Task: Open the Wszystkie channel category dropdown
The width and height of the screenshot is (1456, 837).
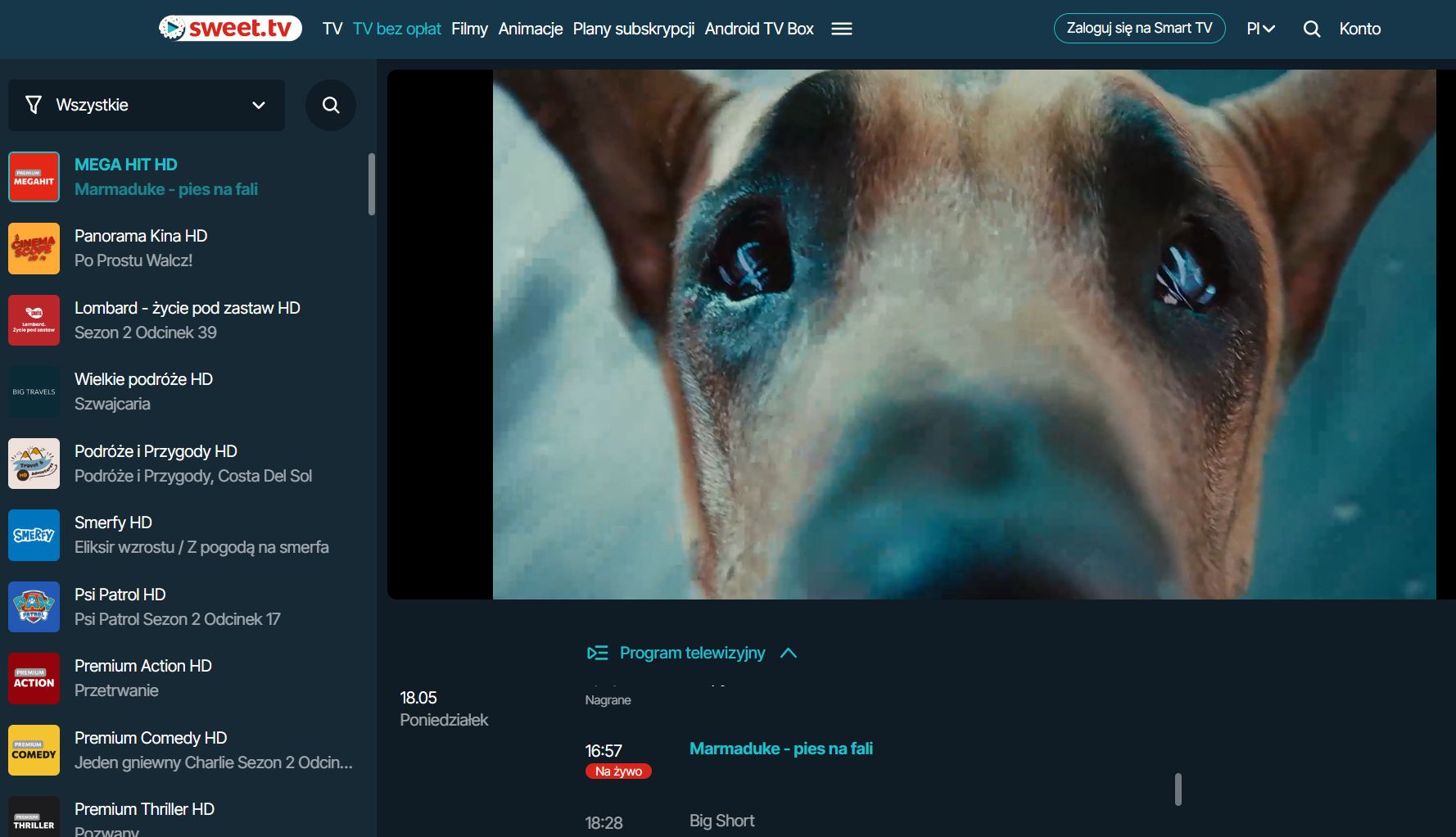Action: [147, 105]
